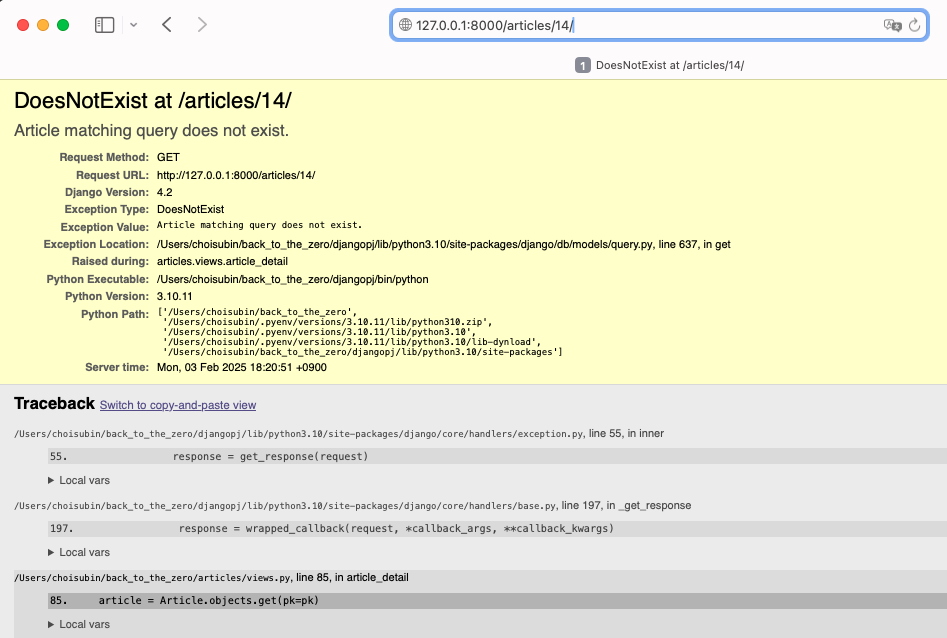
Task: Click the Traceback heading
Action: [54, 404]
